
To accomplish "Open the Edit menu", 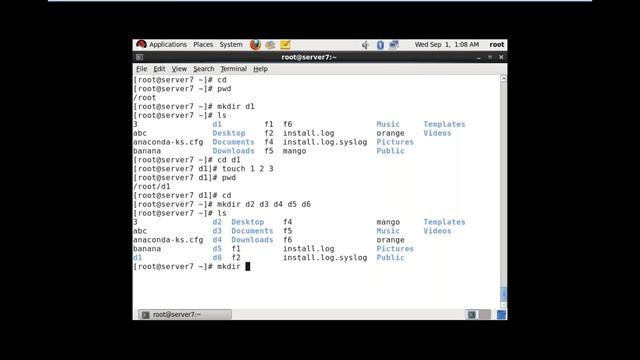I will (159, 69).
